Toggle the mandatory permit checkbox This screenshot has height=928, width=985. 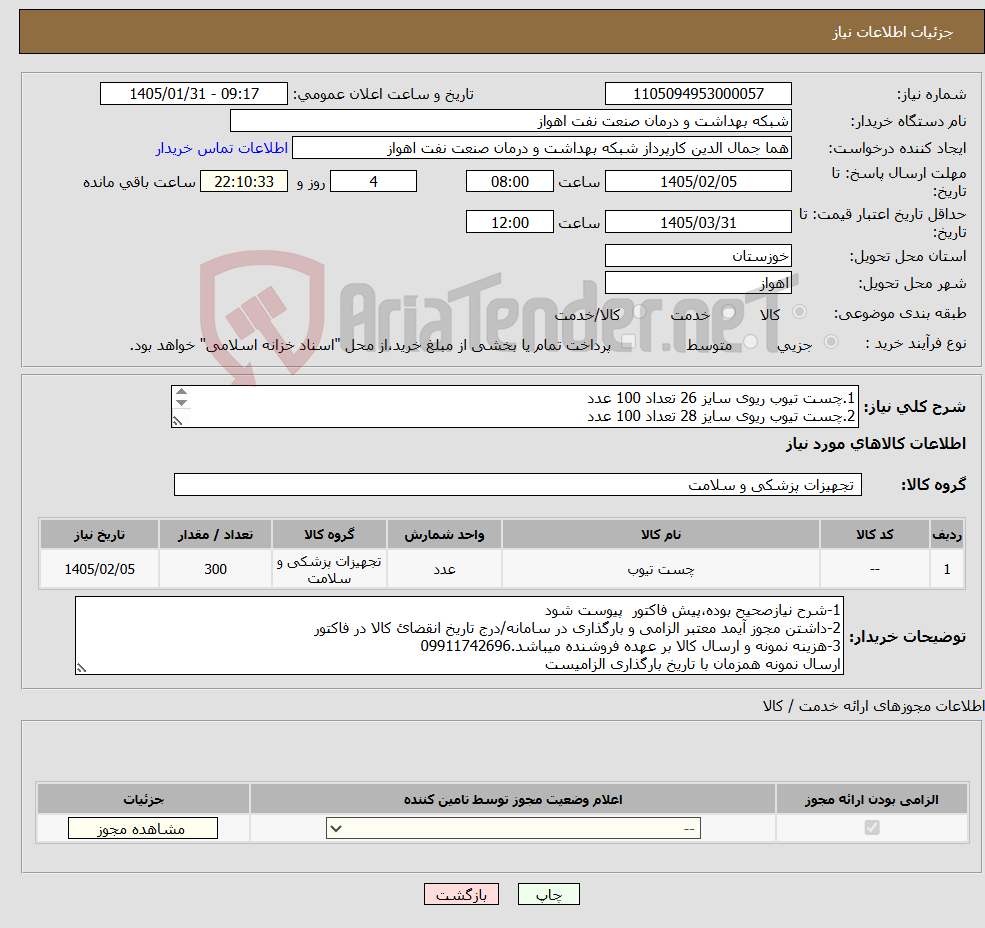click(x=872, y=827)
